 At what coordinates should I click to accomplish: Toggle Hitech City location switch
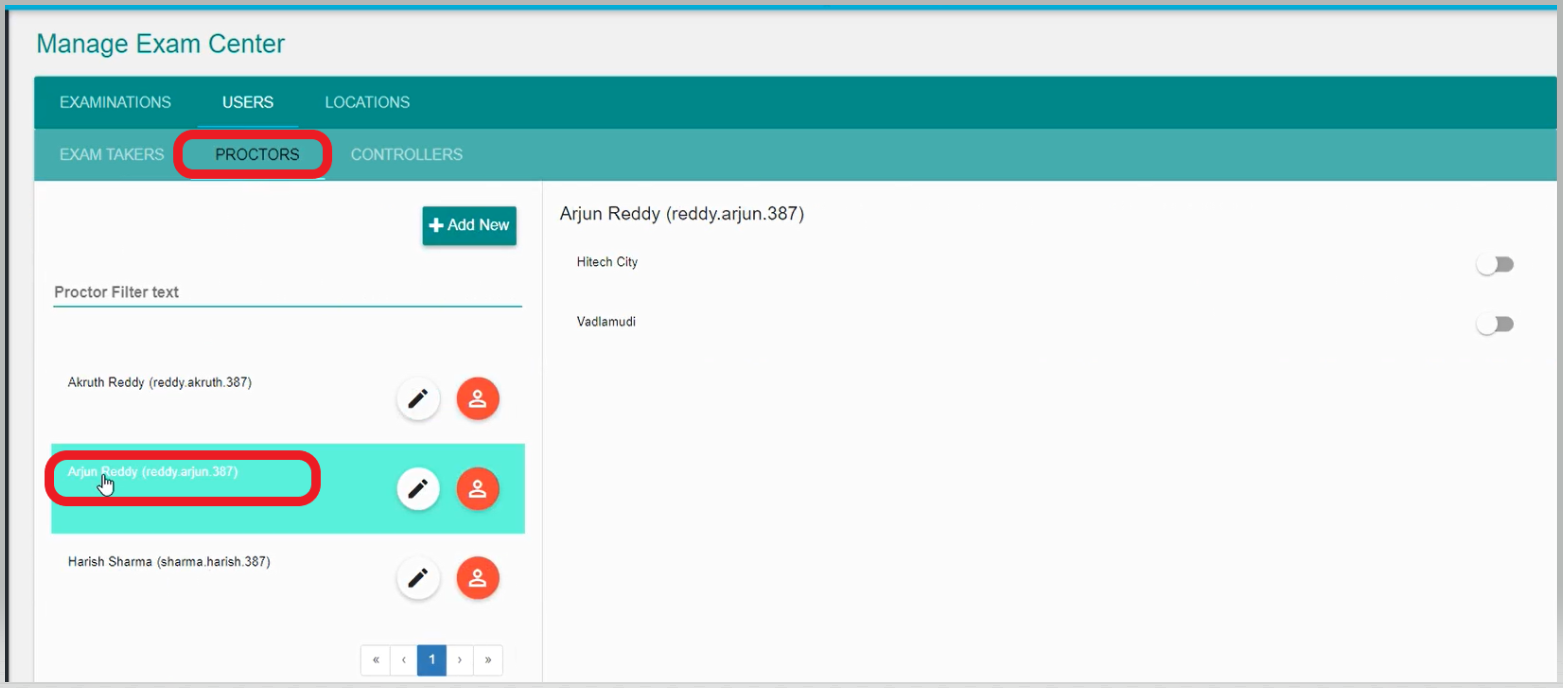1495,264
